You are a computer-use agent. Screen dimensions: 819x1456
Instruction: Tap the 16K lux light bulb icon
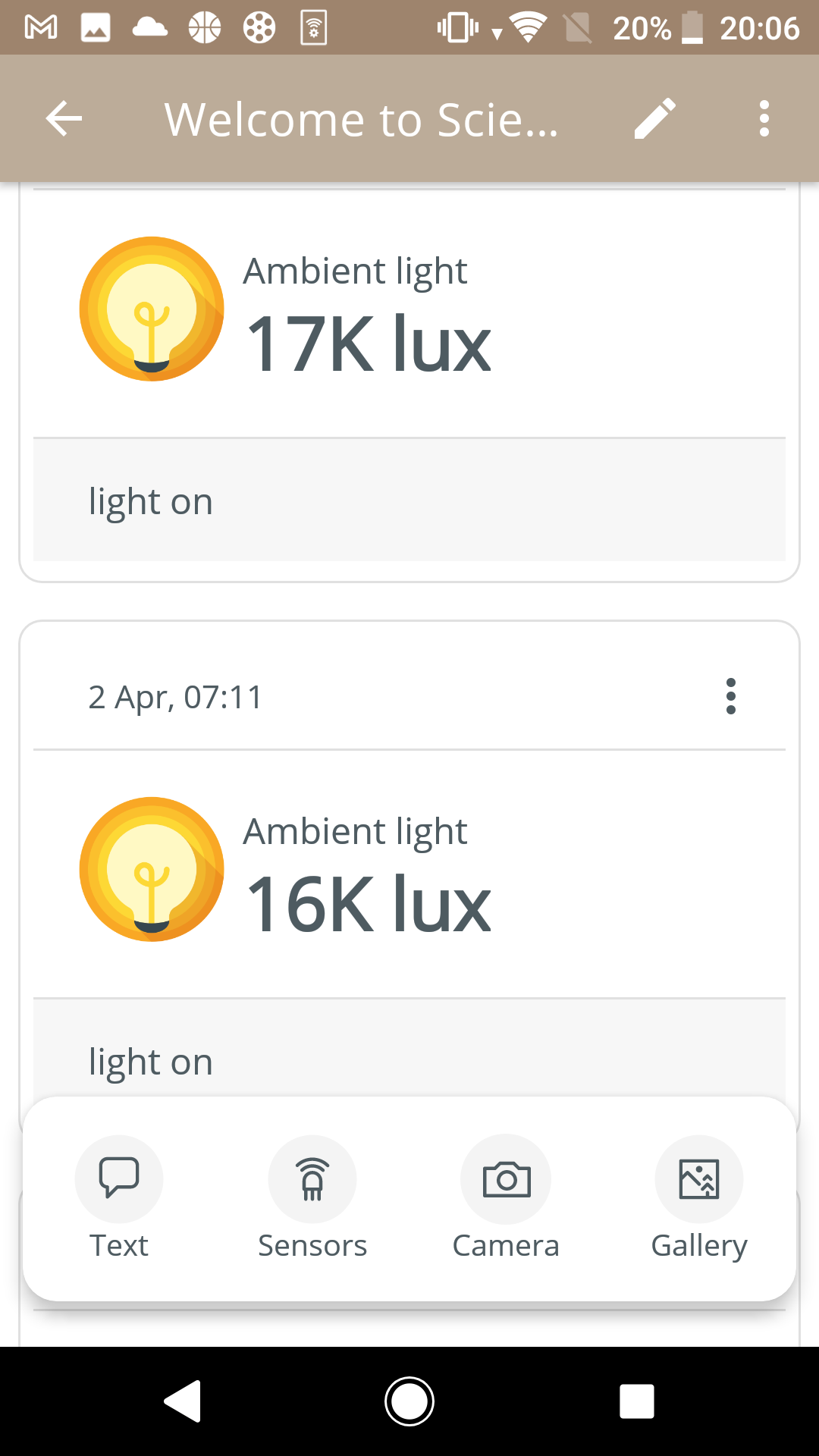pyautogui.click(x=152, y=869)
